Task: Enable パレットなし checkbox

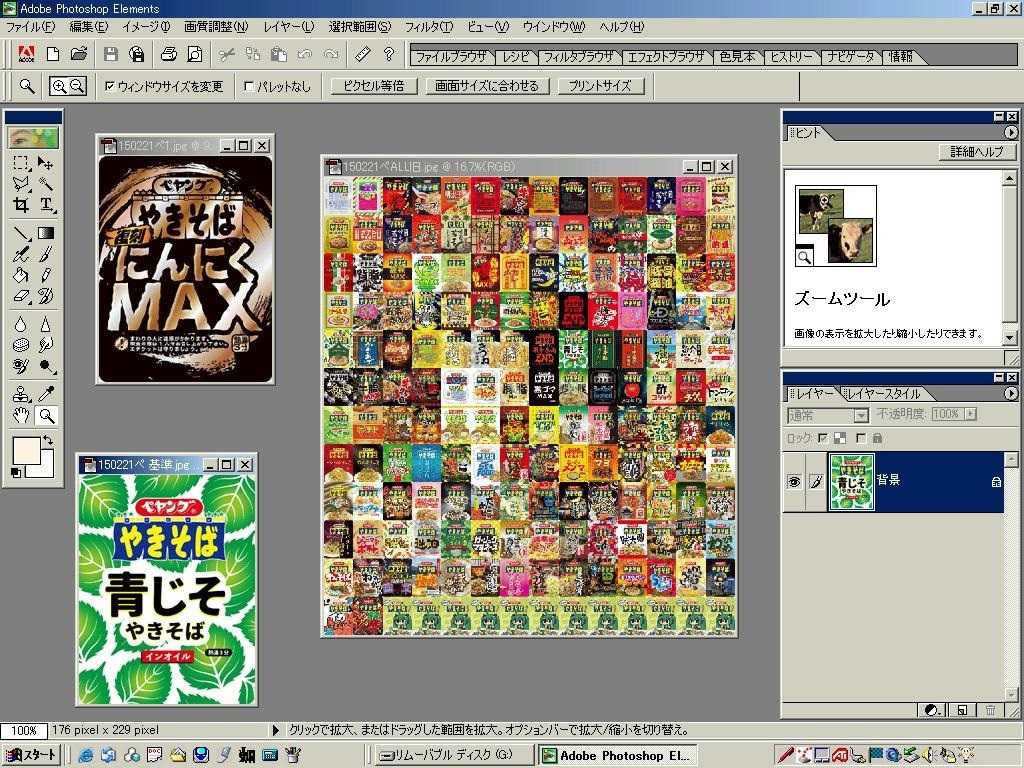Action: pos(249,86)
